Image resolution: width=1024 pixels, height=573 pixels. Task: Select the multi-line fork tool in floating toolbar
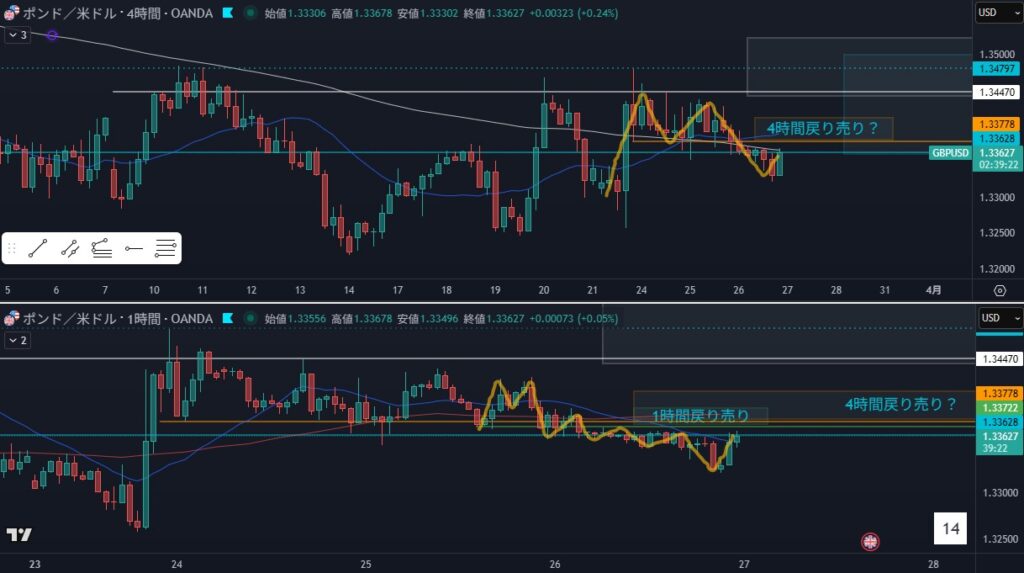tap(165, 249)
